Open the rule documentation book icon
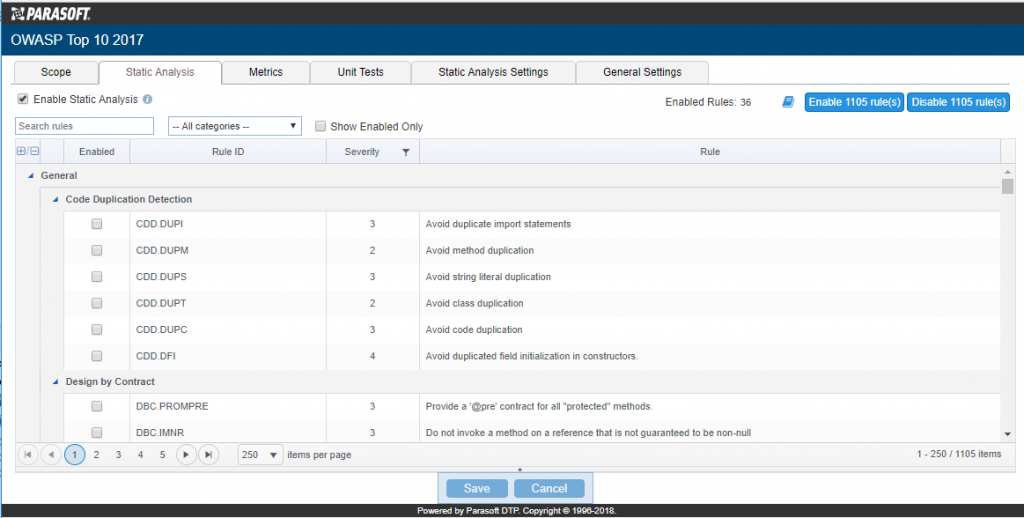Screen dimensions: 1024x518 pyautogui.click(x=788, y=102)
